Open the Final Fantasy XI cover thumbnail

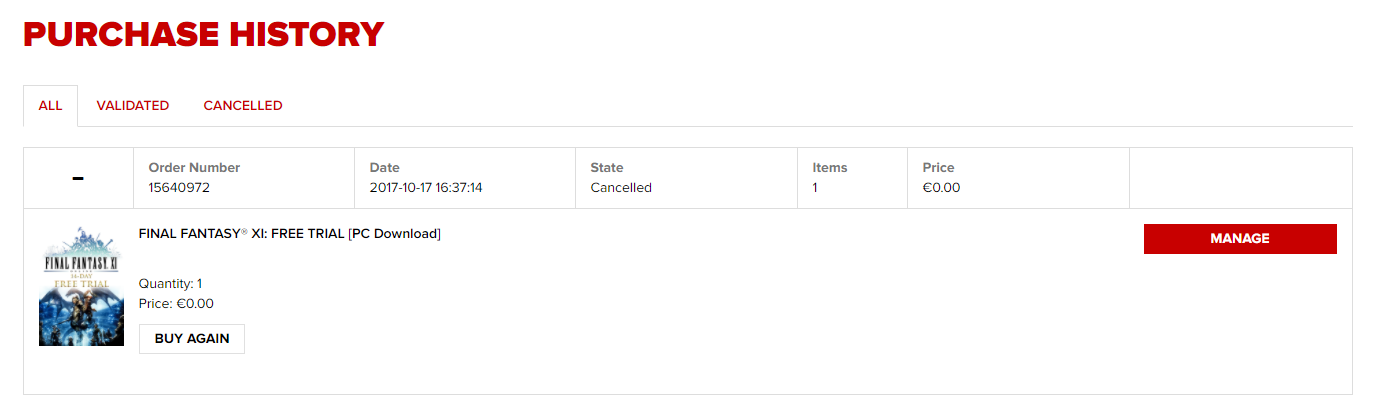tap(81, 286)
